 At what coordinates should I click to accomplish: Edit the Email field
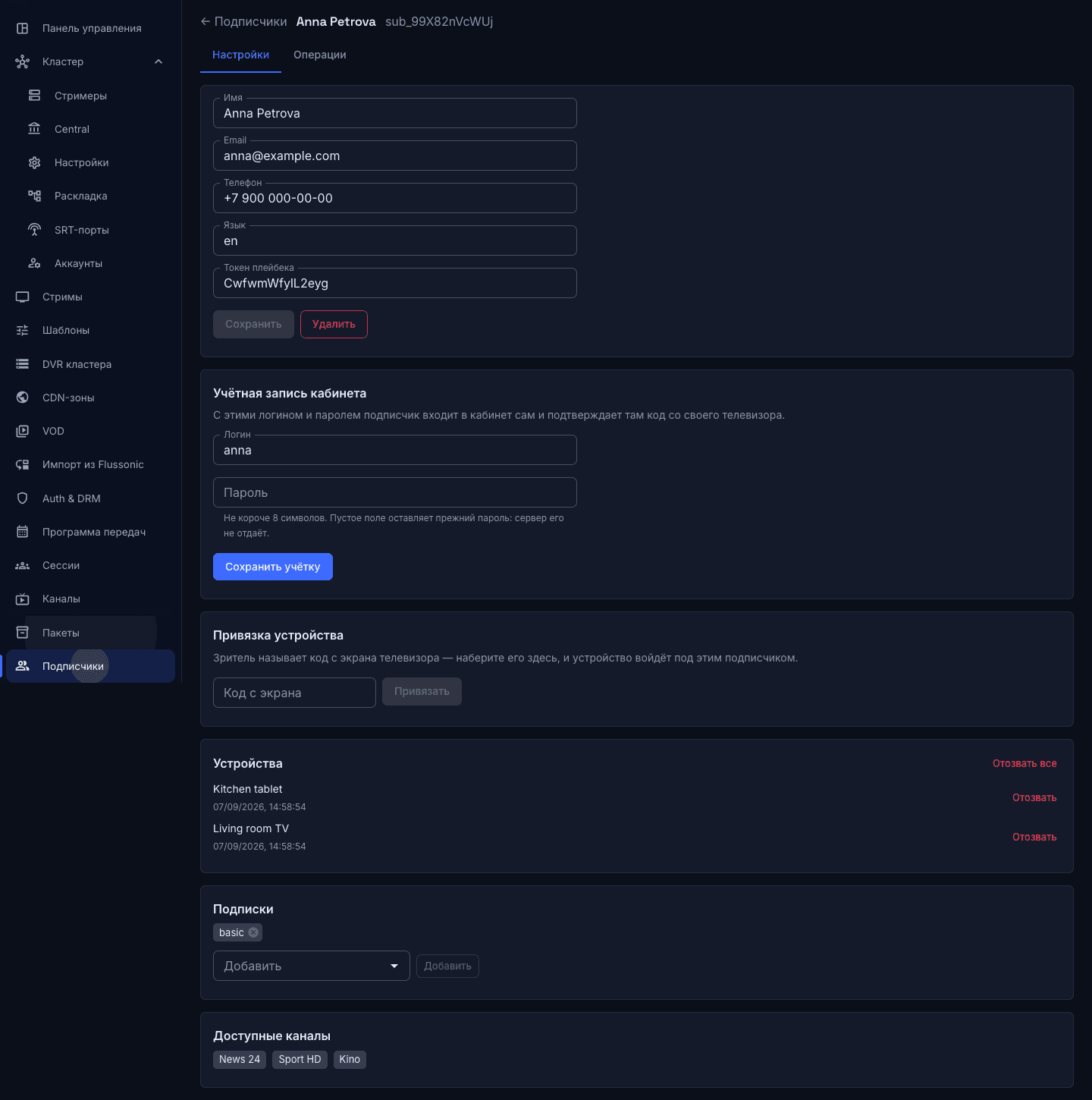pyautogui.click(x=395, y=156)
